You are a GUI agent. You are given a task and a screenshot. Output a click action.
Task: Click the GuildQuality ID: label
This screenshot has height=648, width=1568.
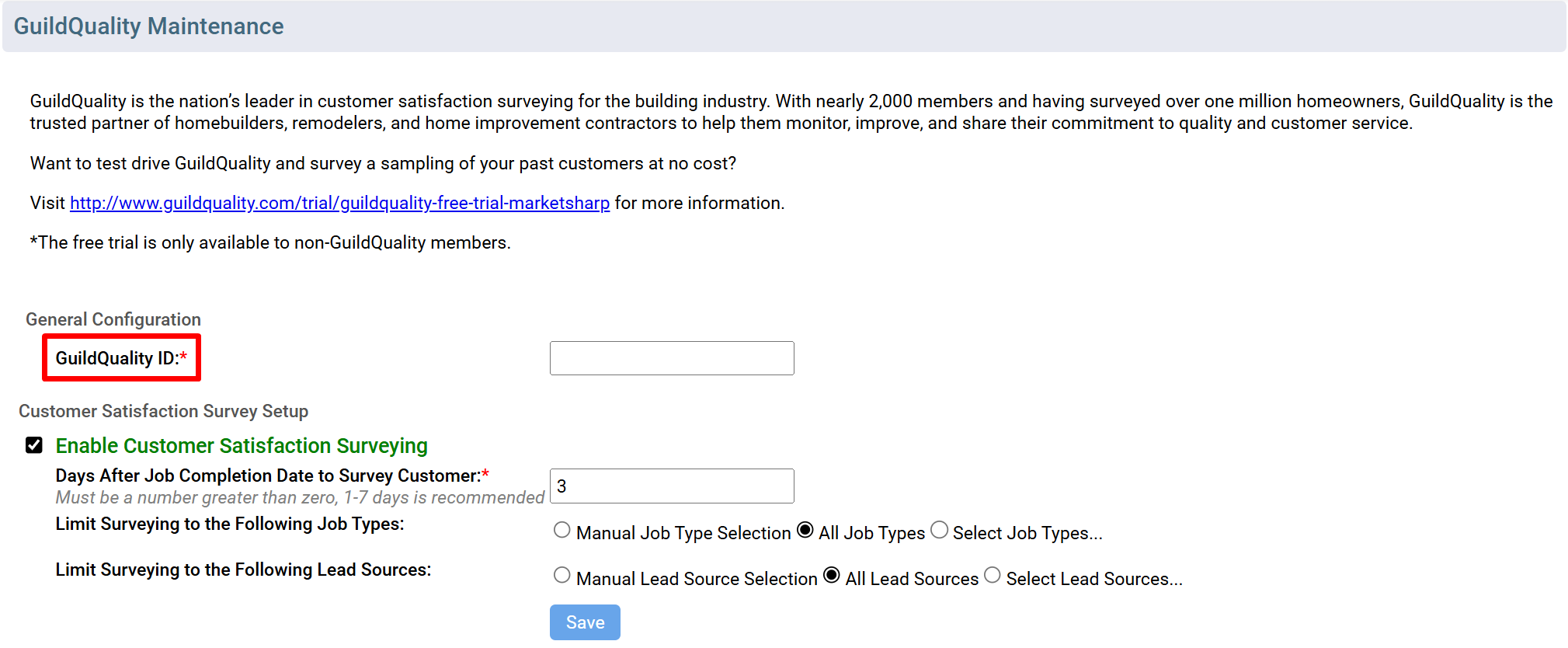tap(121, 358)
